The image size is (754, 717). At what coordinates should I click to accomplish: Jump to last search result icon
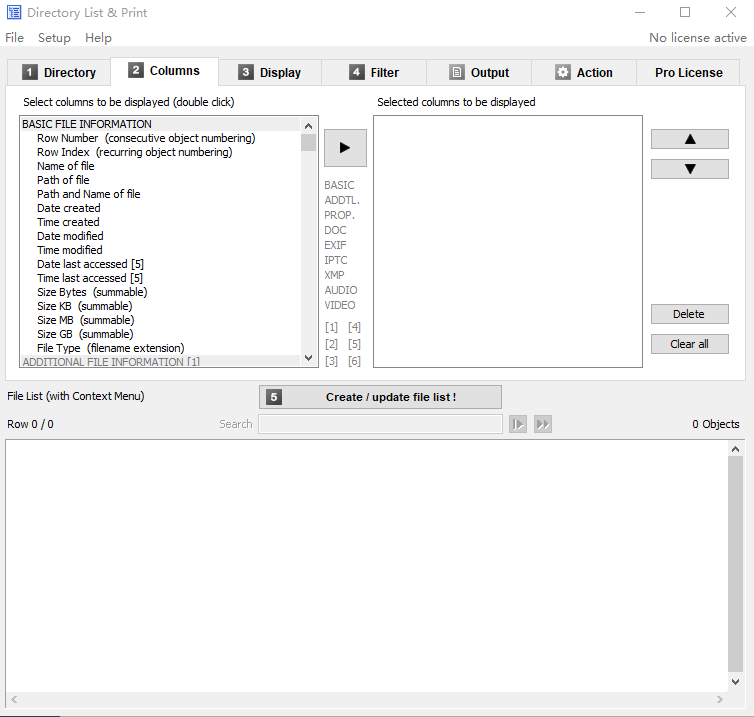tap(543, 424)
